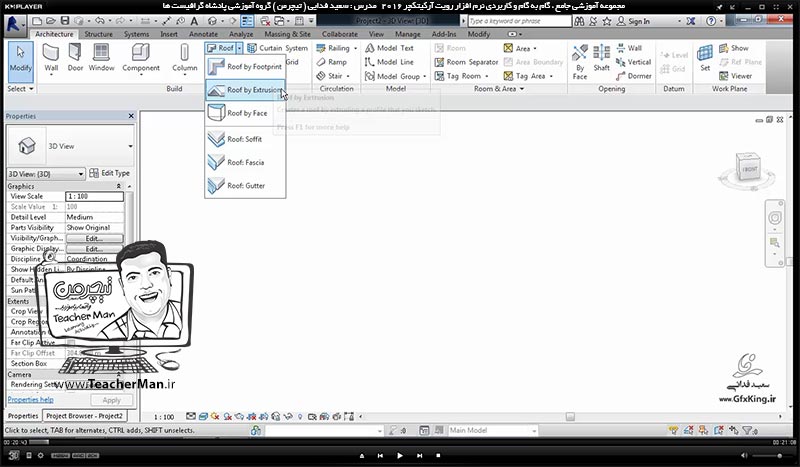Expand the Roof dropdown arrow
Image resolution: width=800 pixels, height=467 pixels.
(x=239, y=48)
